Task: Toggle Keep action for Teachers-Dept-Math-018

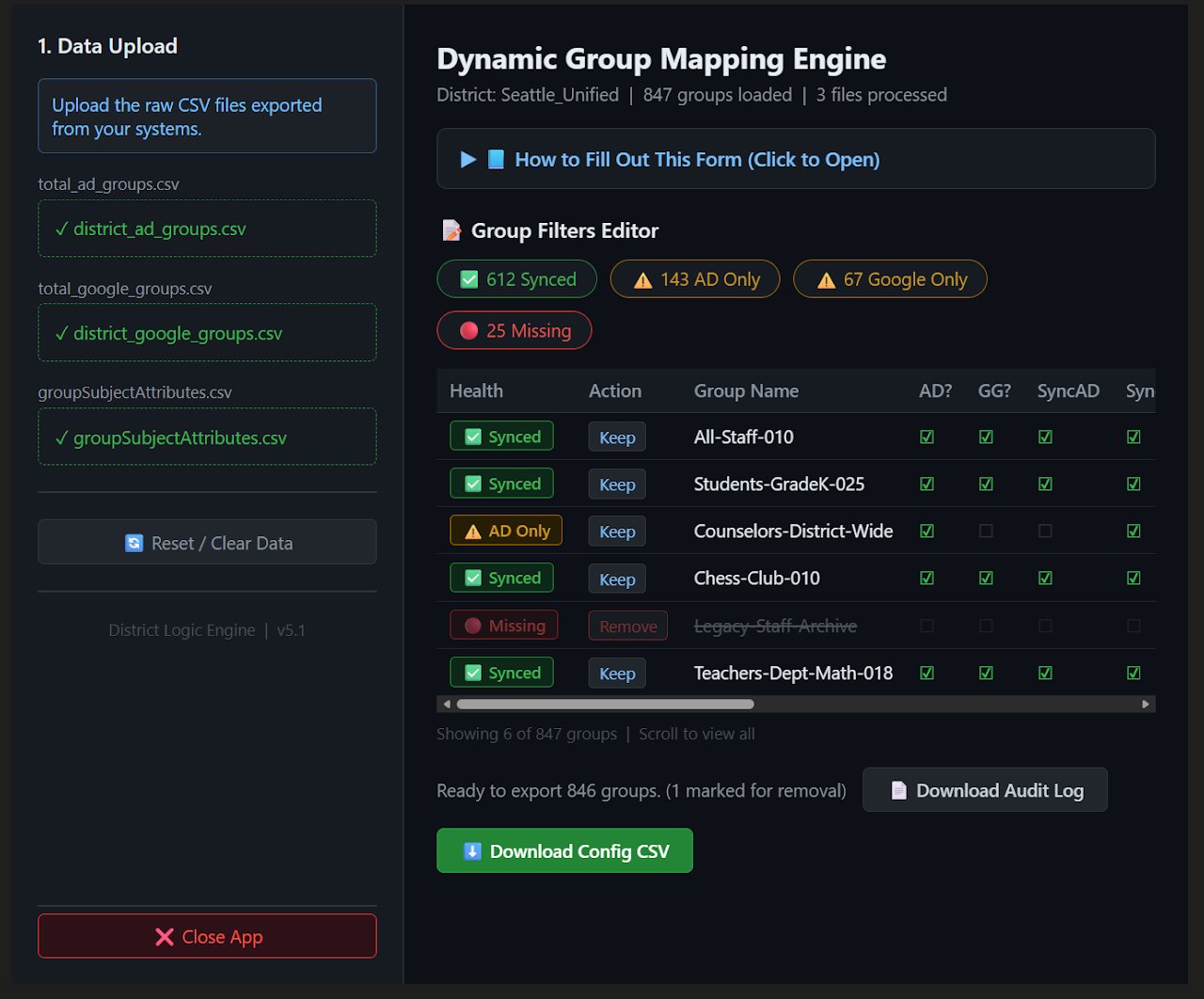Action: click(x=617, y=674)
